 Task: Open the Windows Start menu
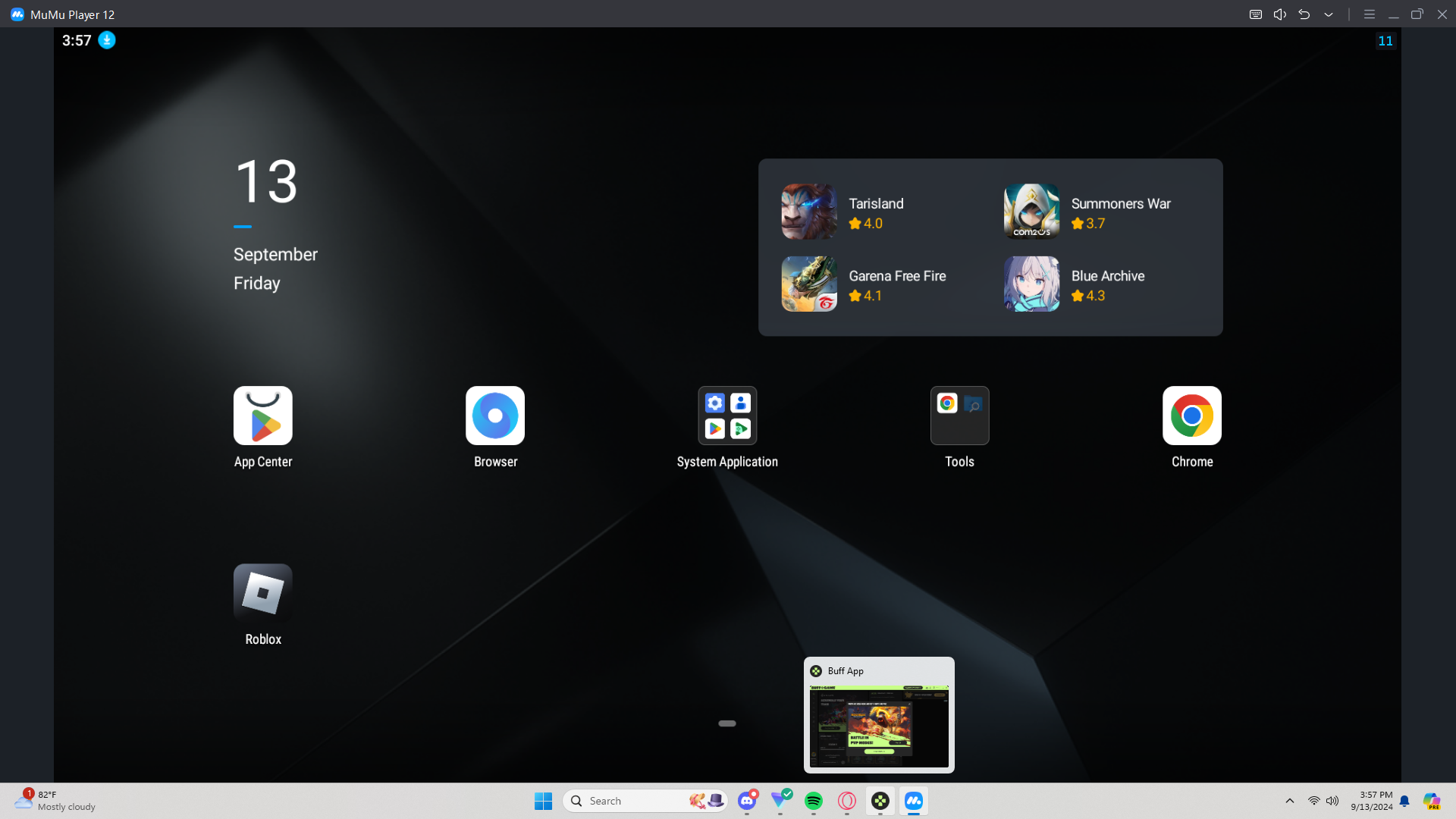[544, 801]
